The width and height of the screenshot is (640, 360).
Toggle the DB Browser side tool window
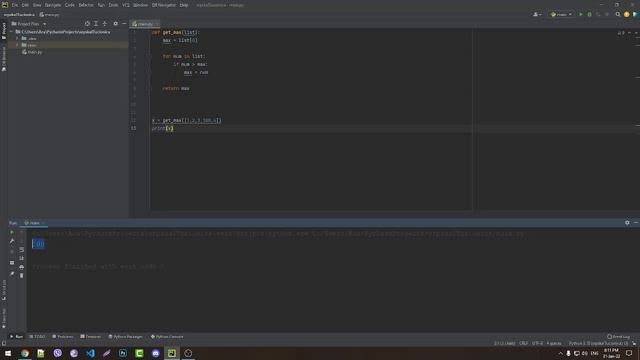(x=4, y=59)
